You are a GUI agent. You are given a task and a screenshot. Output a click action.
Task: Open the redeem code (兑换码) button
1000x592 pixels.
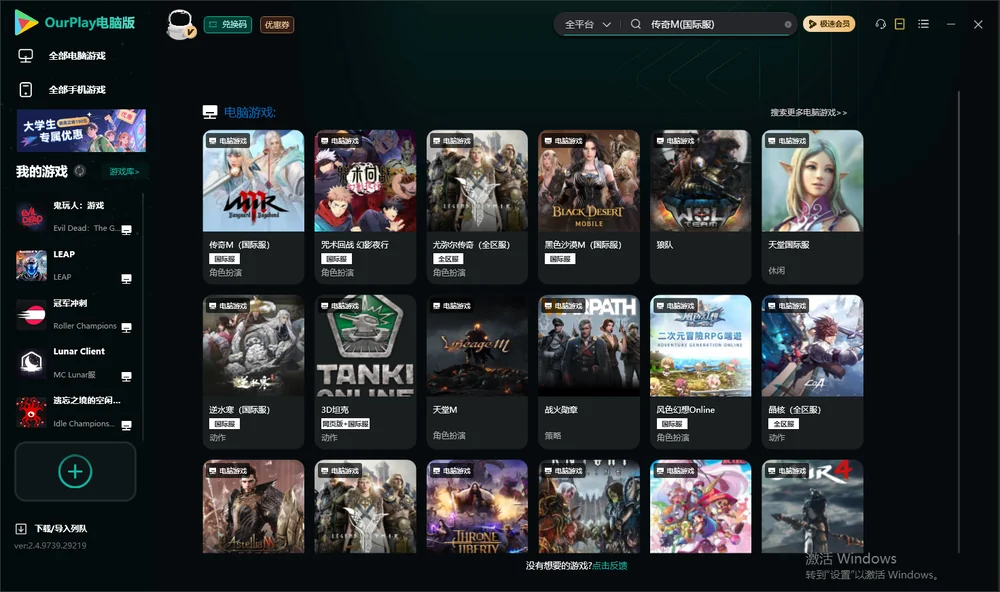tap(228, 24)
